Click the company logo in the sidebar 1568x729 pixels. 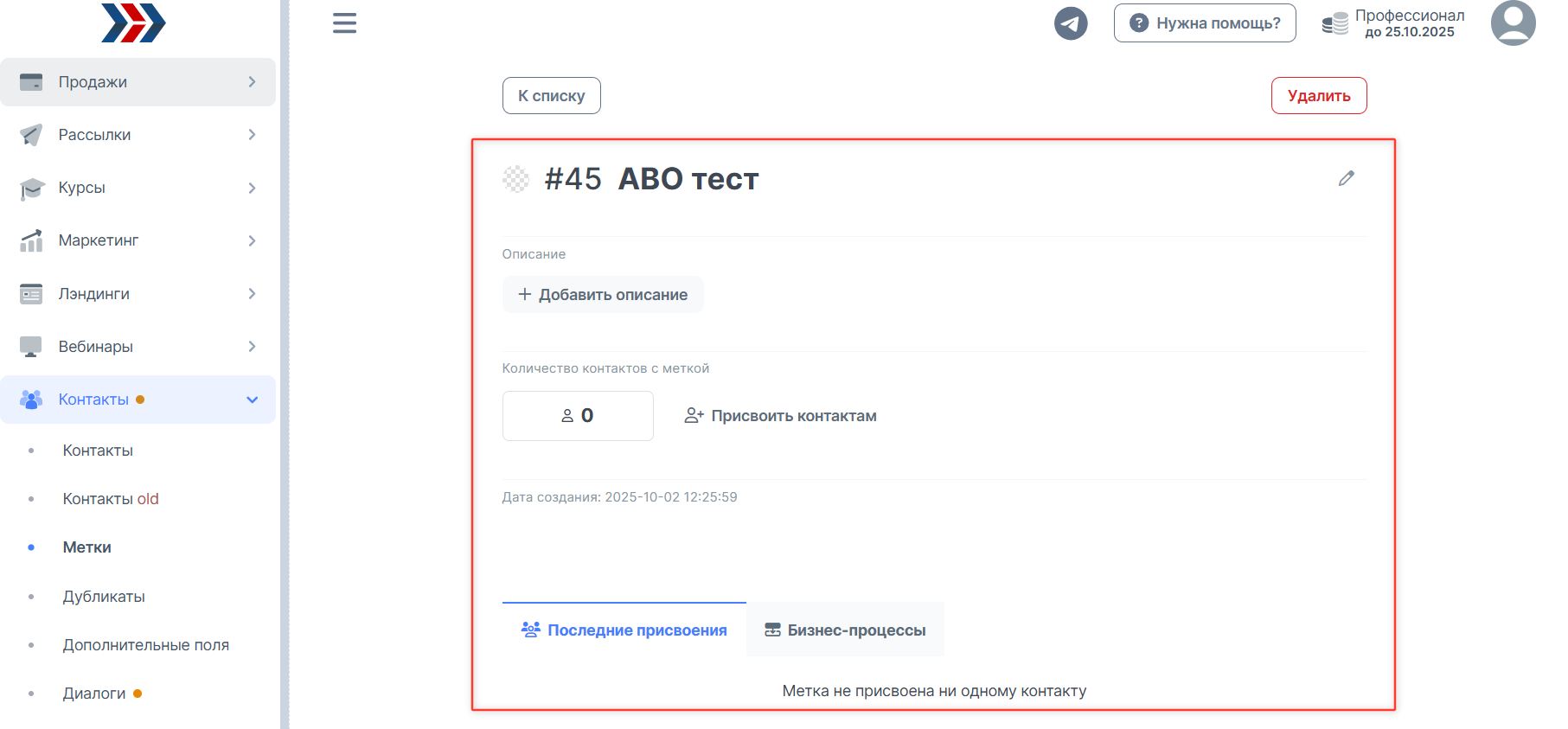coord(133,23)
